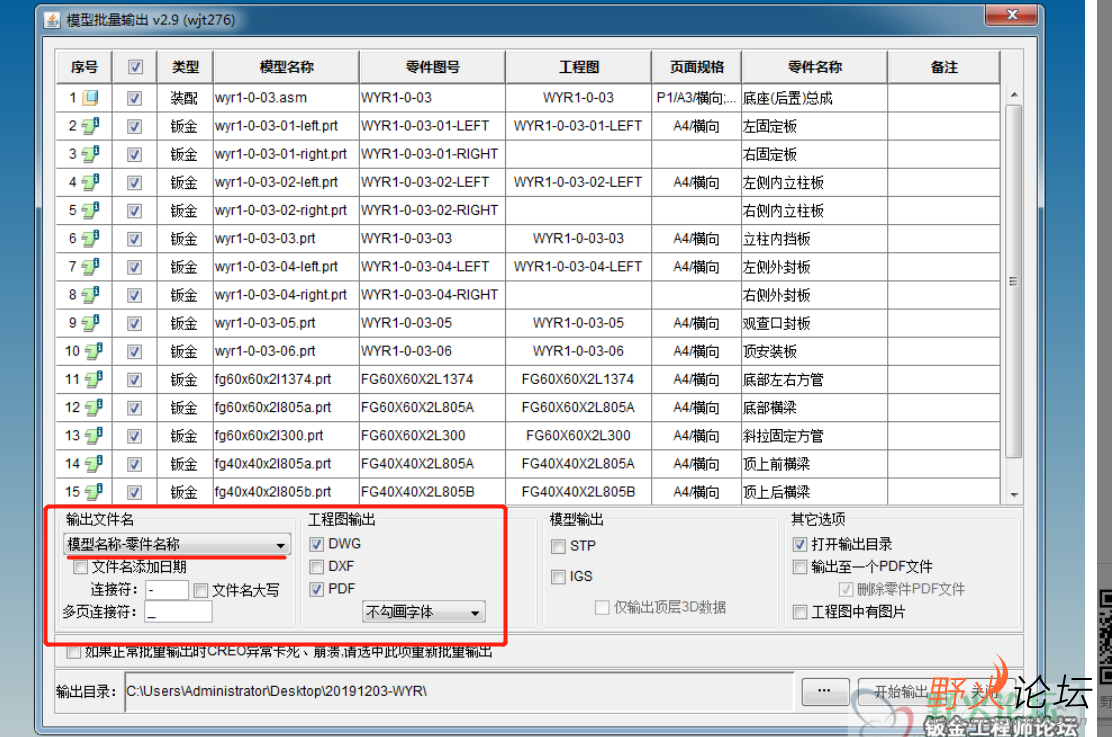The image size is (1112, 737).
Task: Click the part icon in row 10
Action: (94, 351)
